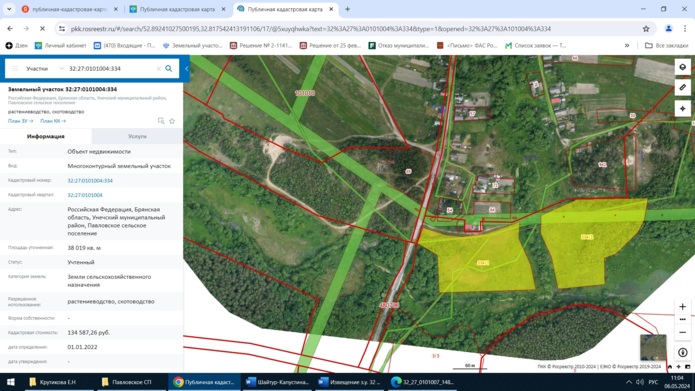Image resolution: width=695 pixels, height=391 pixels.
Task: Open Крутикова Е.Н folder in taskbar
Action: (59, 382)
